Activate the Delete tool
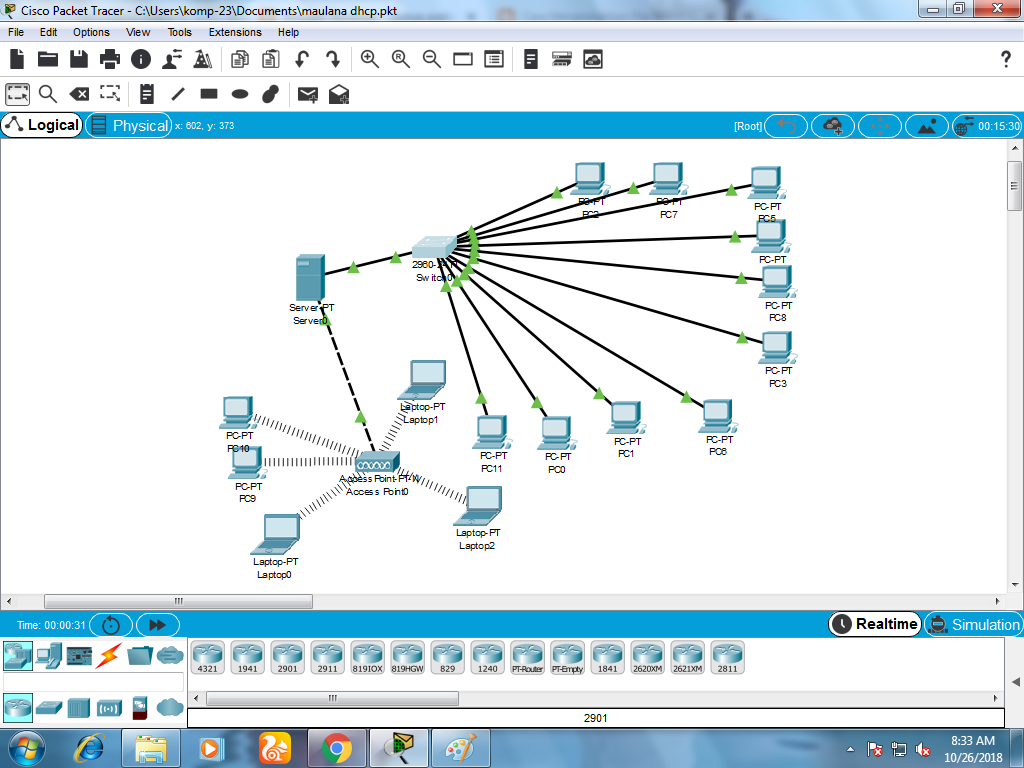This screenshot has height=768, width=1024. coord(79,94)
